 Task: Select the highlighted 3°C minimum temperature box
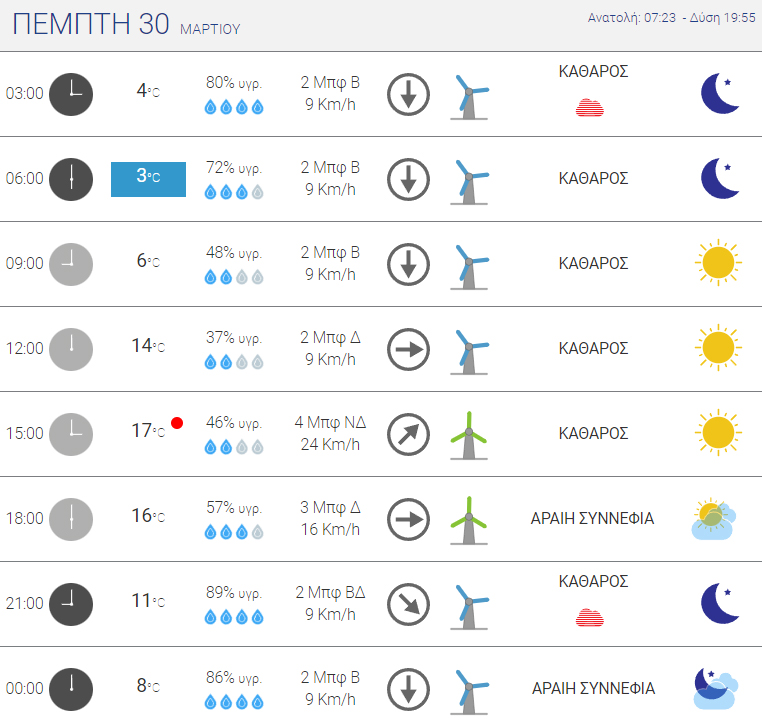tap(148, 179)
